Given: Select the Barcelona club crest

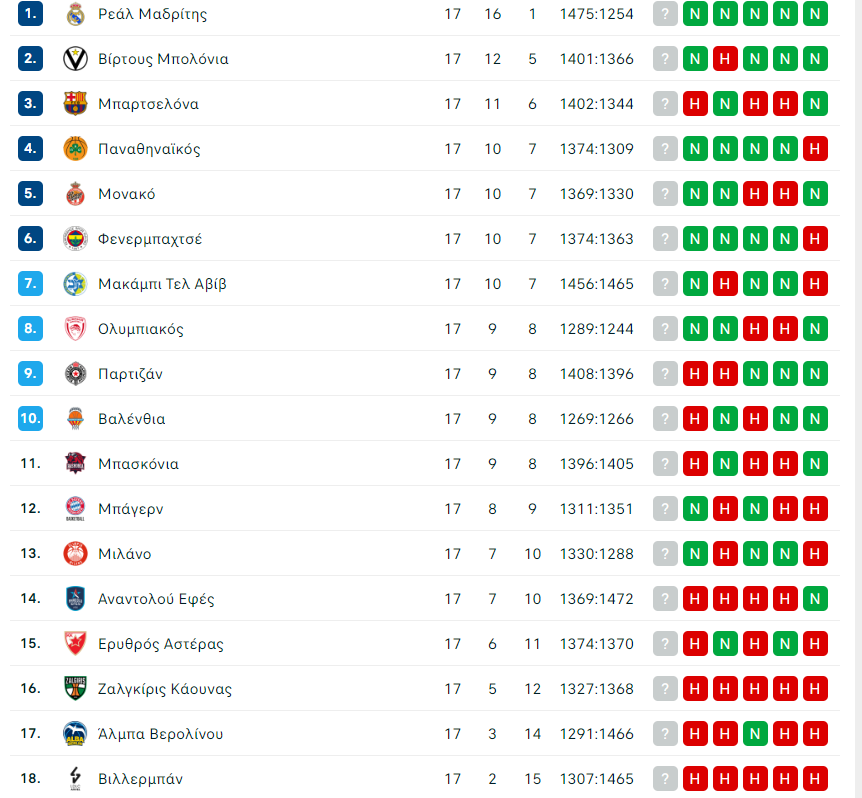Looking at the screenshot, I should pyautogui.click(x=75, y=104).
